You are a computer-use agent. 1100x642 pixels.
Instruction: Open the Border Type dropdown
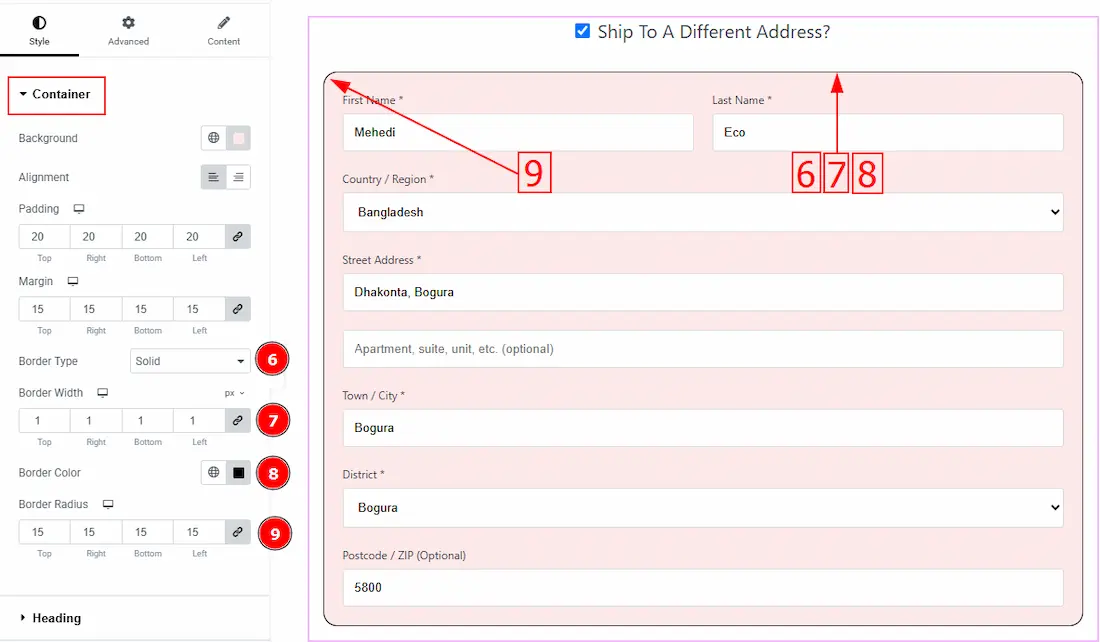(x=190, y=361)
